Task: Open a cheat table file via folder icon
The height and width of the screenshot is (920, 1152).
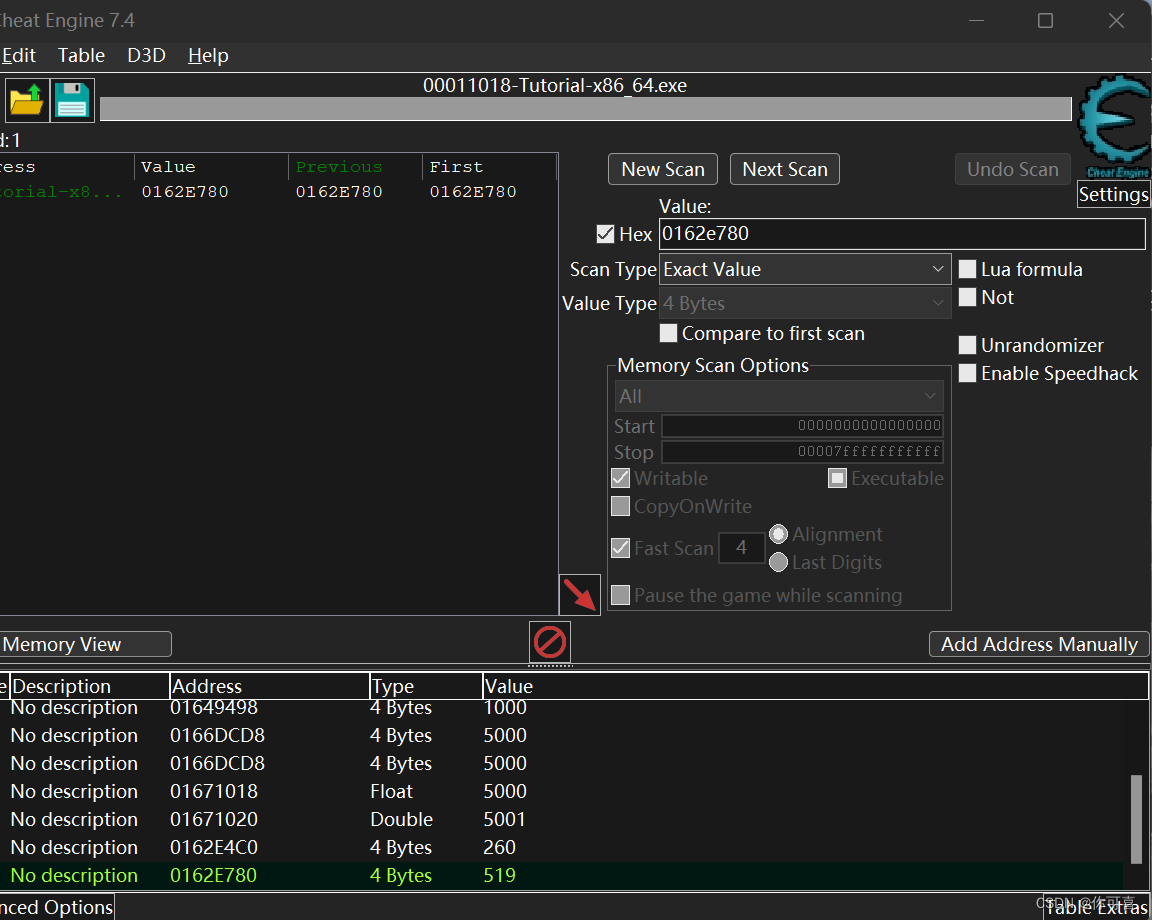Action: point(27,100)
